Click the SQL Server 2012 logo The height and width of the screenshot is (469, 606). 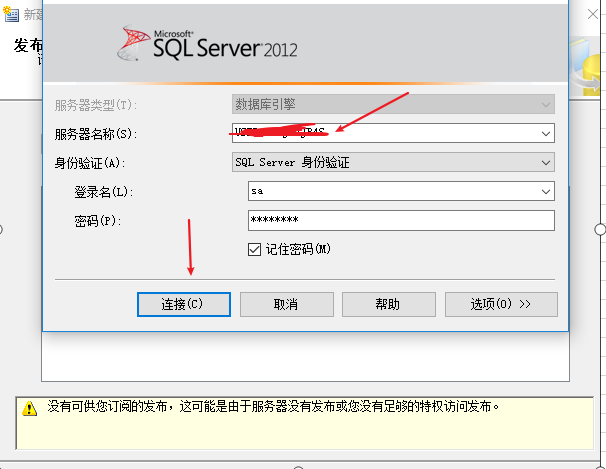pos(208,43)
